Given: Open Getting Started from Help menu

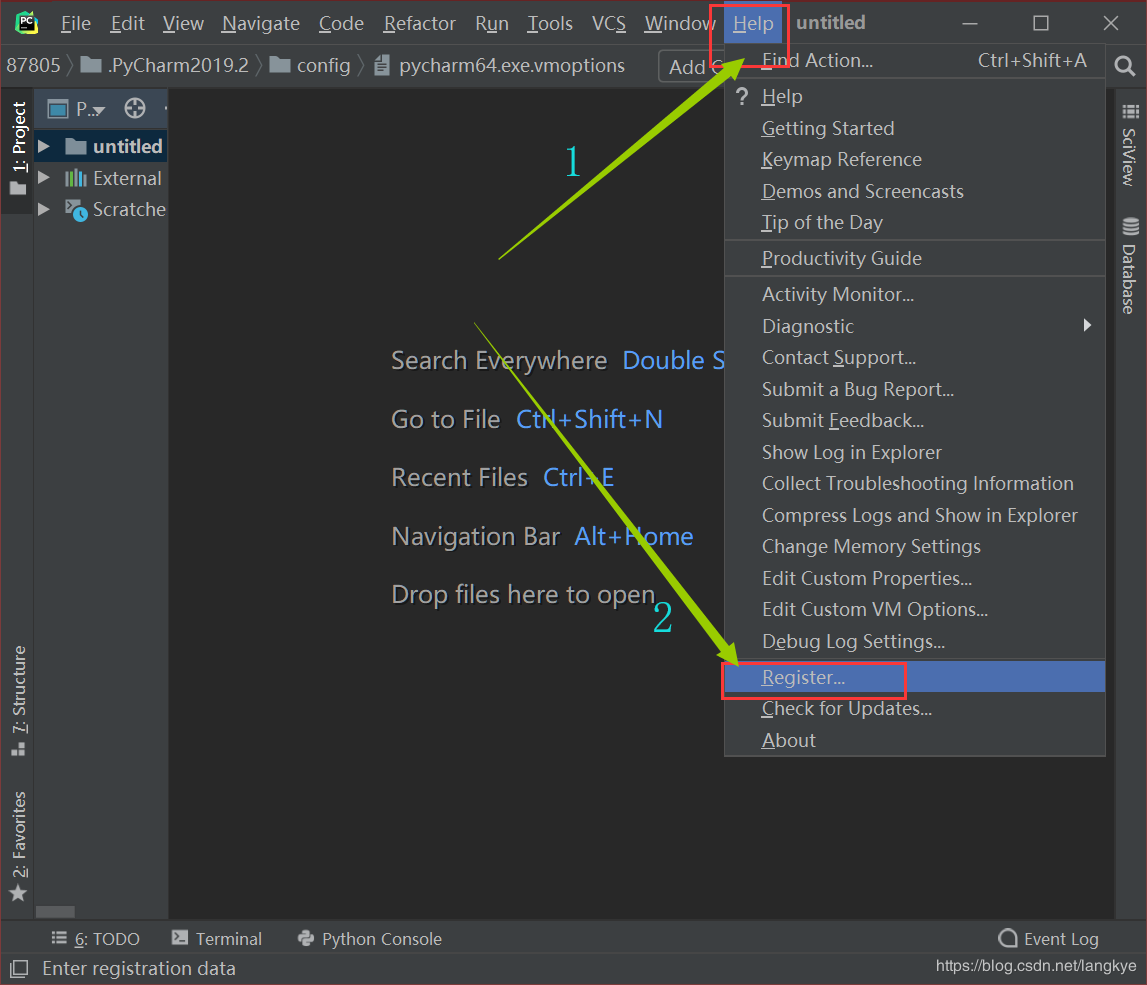Looking at the screenshot, I should tap(914, 128).
